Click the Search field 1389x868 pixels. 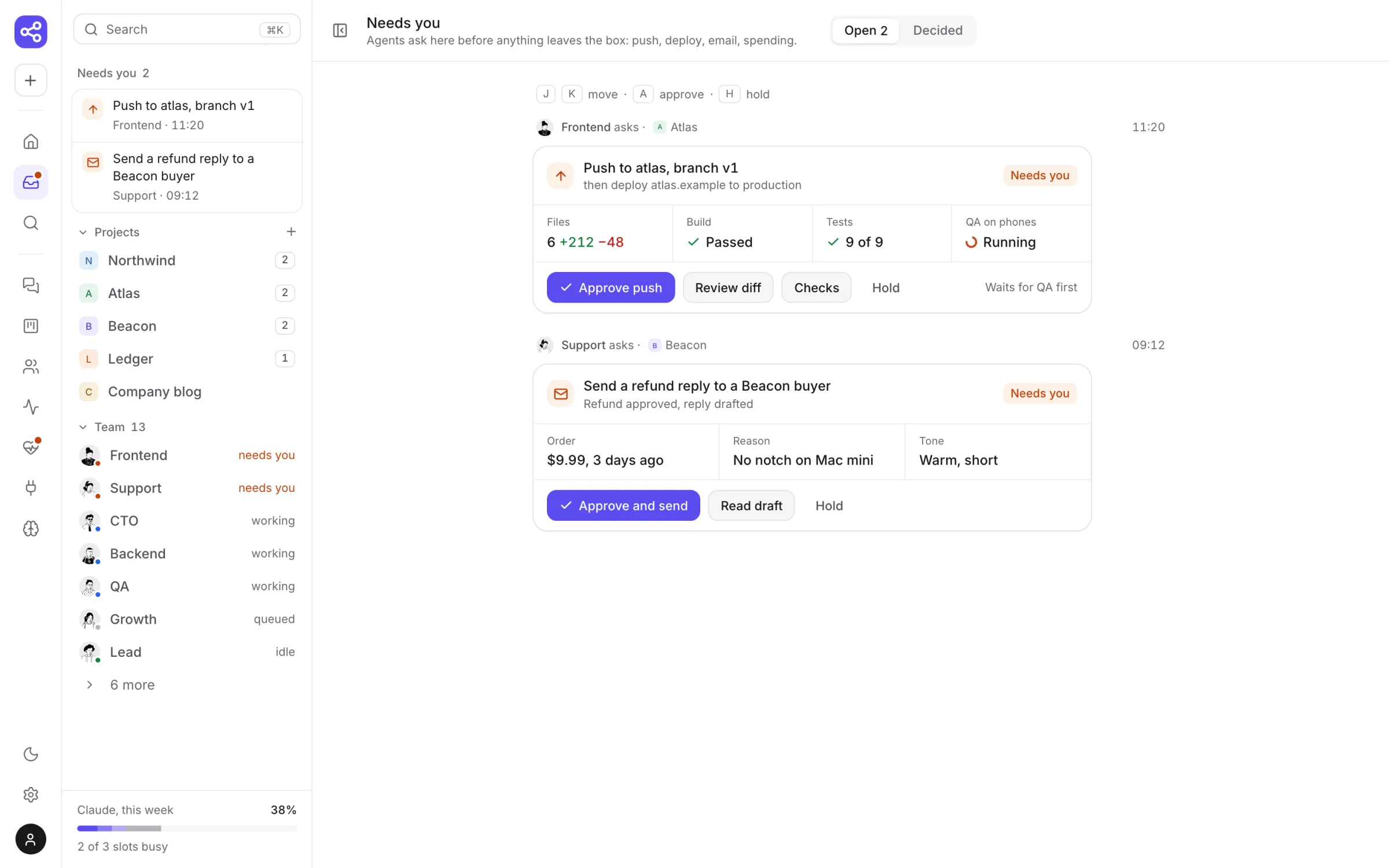click(187, 30)
